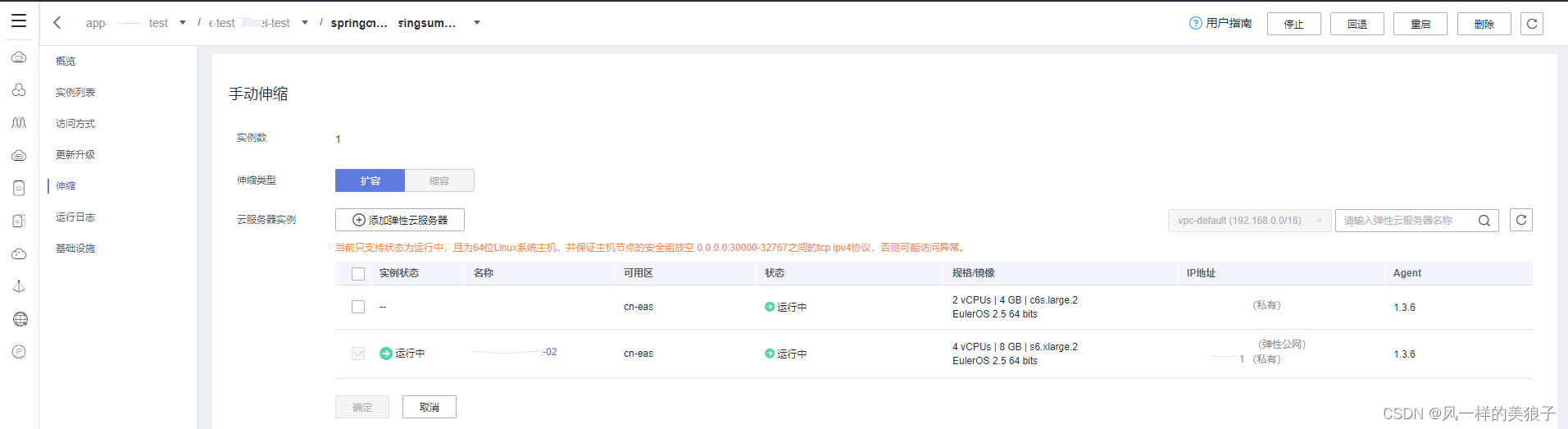The image size is (1568, 429).
Task: Click the 实例状态 column header
Action: pos(399,273)
